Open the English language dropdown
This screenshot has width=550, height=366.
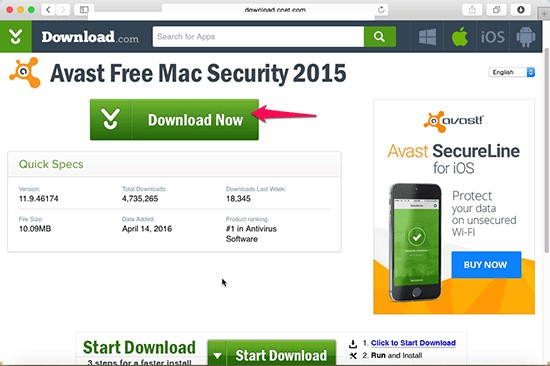tap(512, 72)
